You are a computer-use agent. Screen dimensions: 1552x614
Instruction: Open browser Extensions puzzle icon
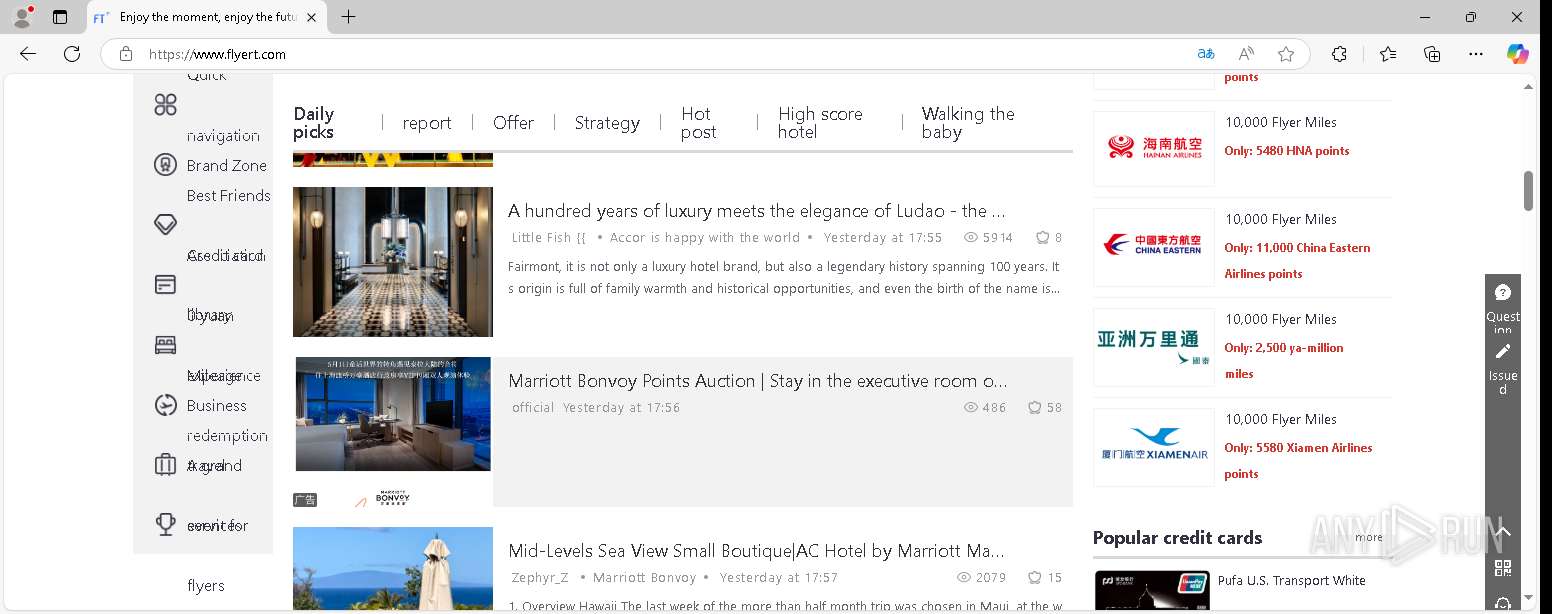pos(1340,54)
